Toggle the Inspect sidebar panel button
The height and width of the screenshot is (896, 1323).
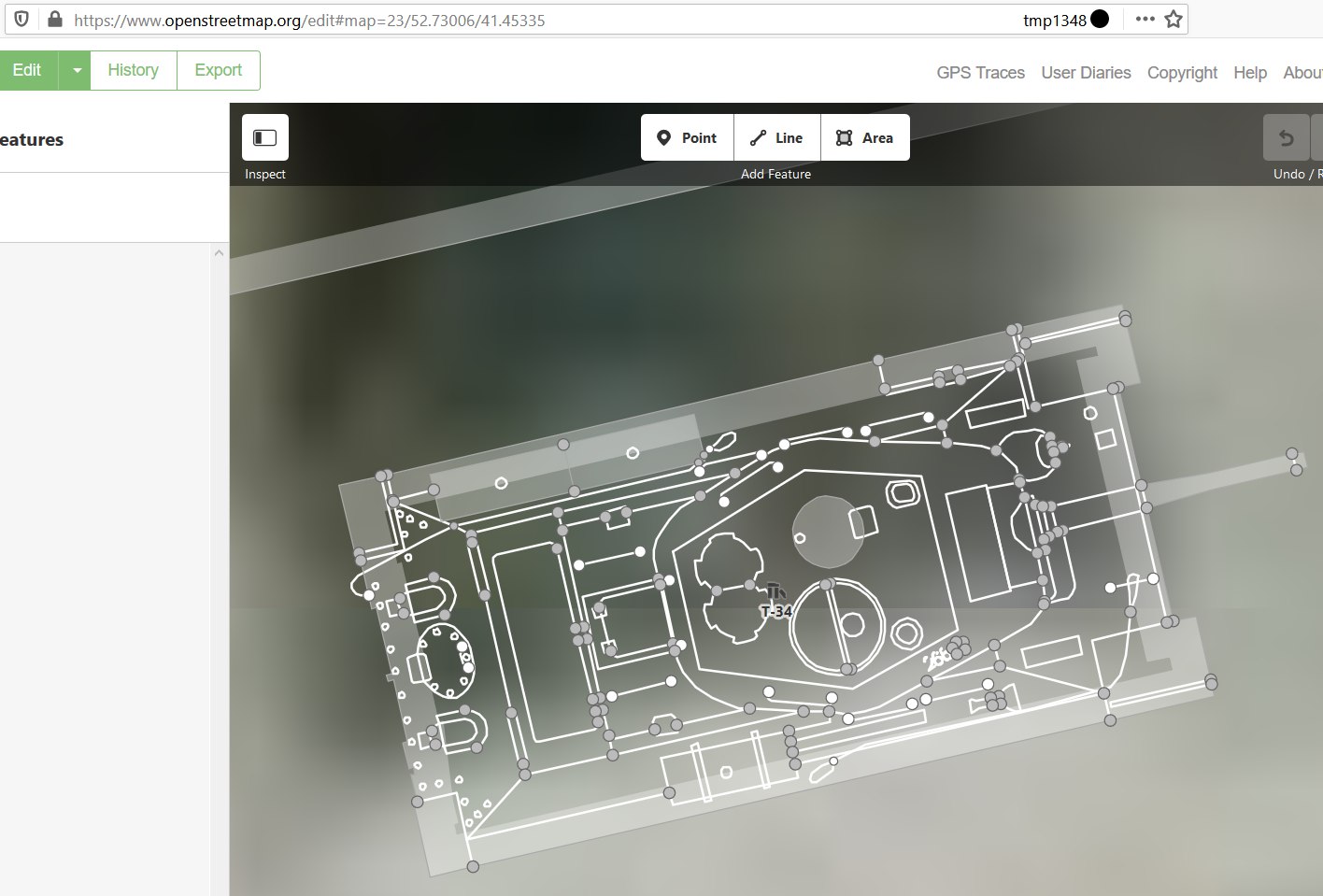click(x=265, y=137)
